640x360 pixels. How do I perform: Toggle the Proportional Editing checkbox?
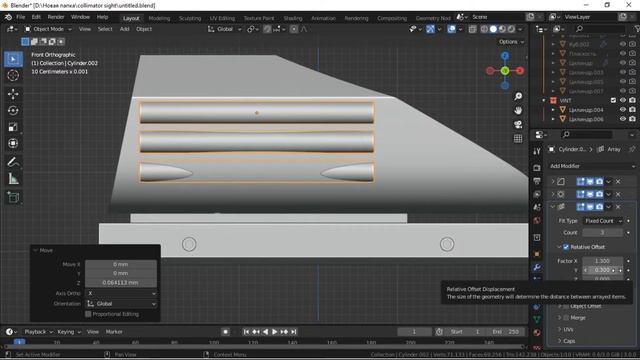[88, 314]
